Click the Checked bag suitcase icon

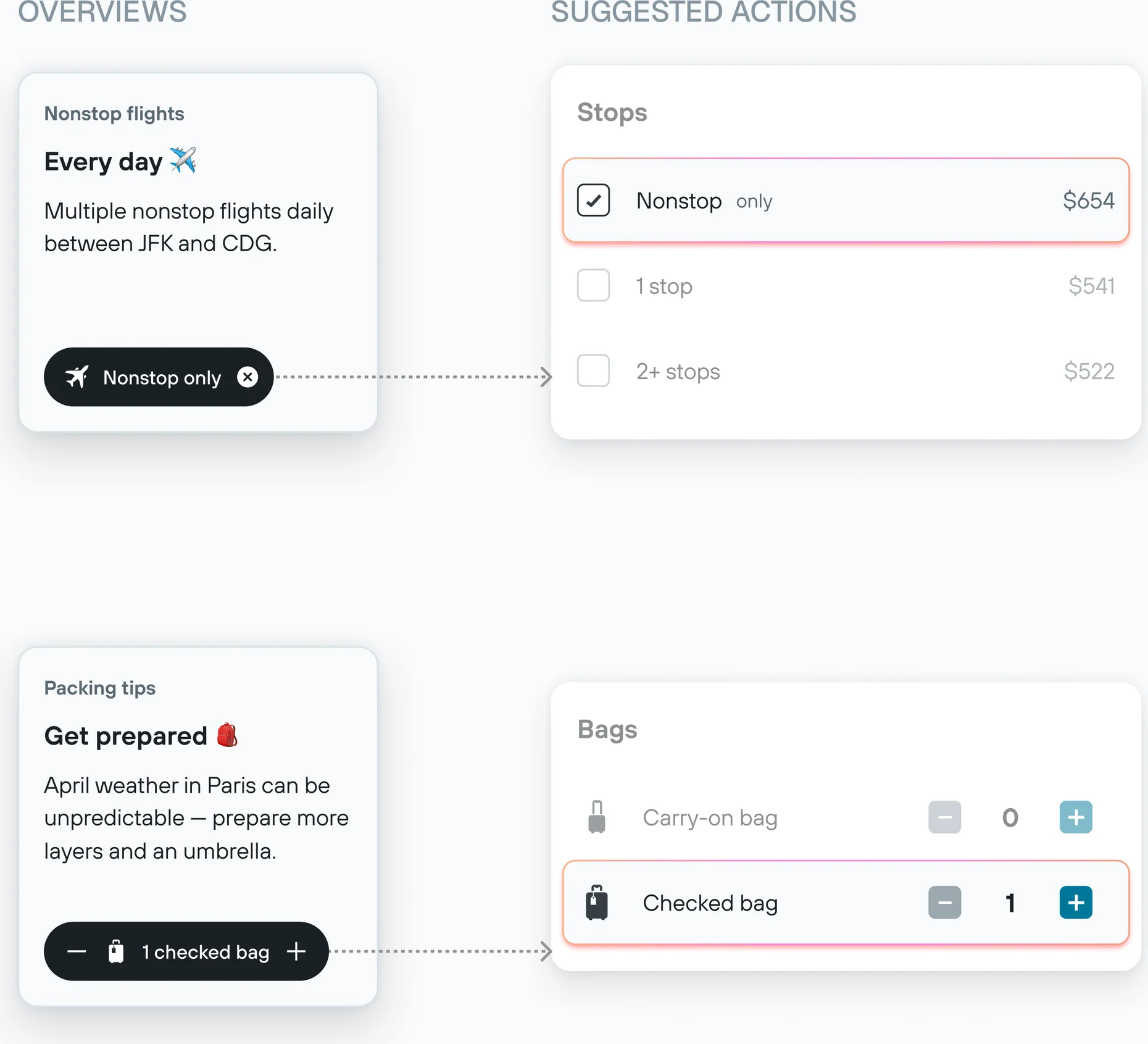pyautogui.click(x=597, y=903)
